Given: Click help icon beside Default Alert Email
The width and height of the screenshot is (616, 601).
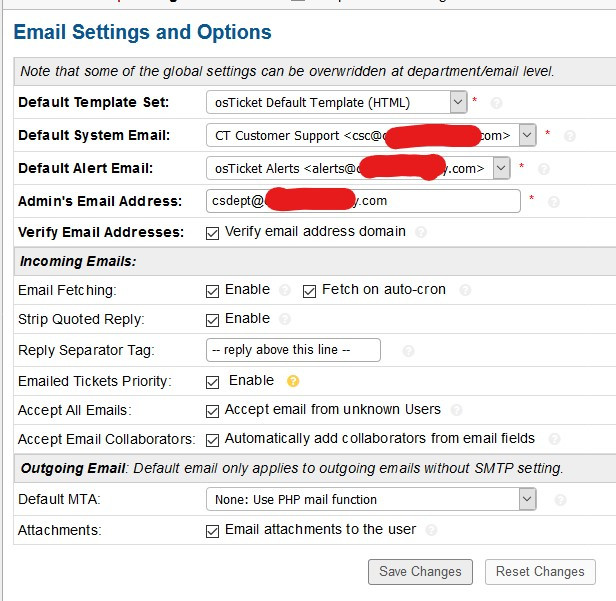Looking at the screenshot, I should (544, 169).
